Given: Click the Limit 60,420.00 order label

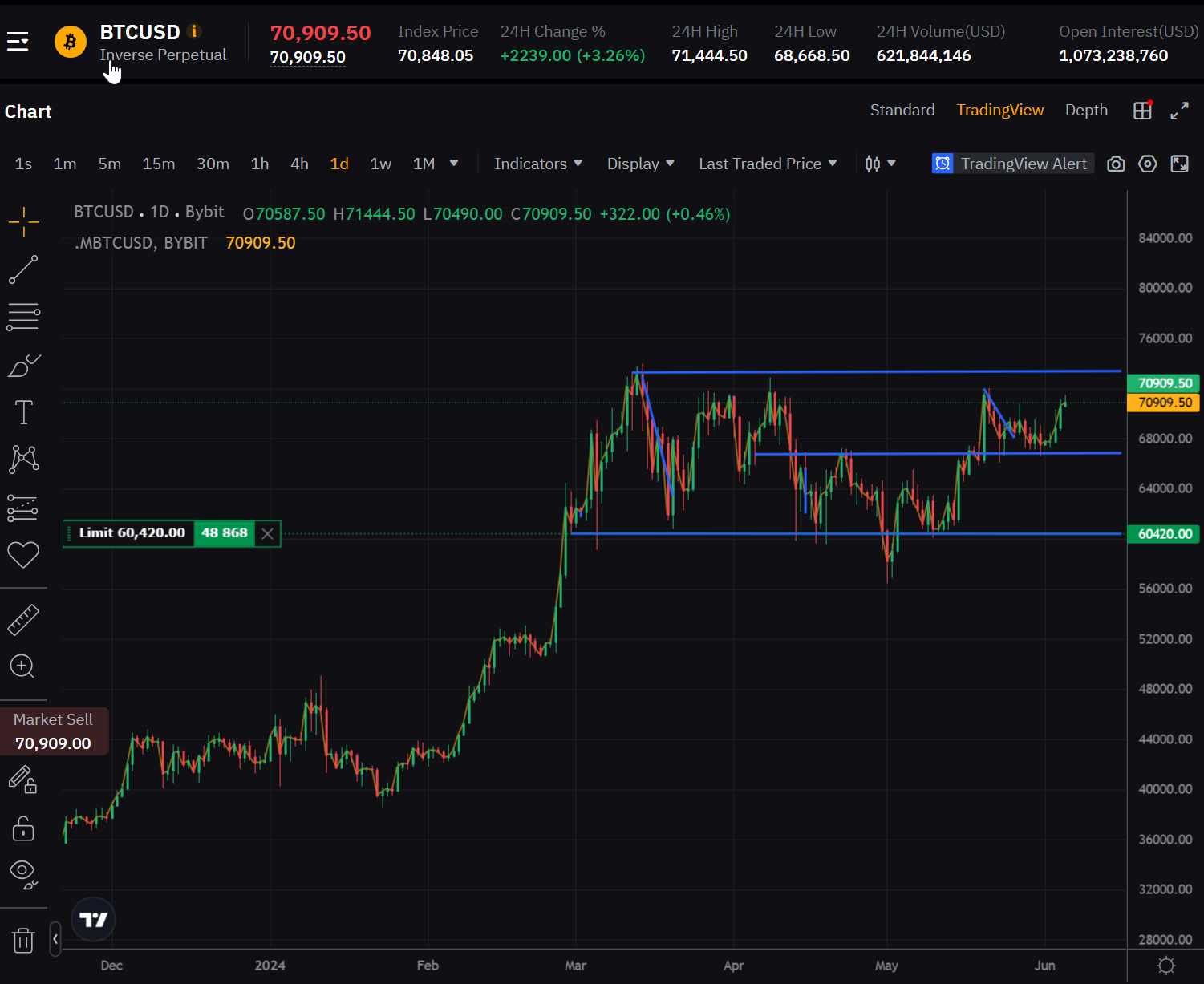Looking at the screenshot, I should point(132,533).
